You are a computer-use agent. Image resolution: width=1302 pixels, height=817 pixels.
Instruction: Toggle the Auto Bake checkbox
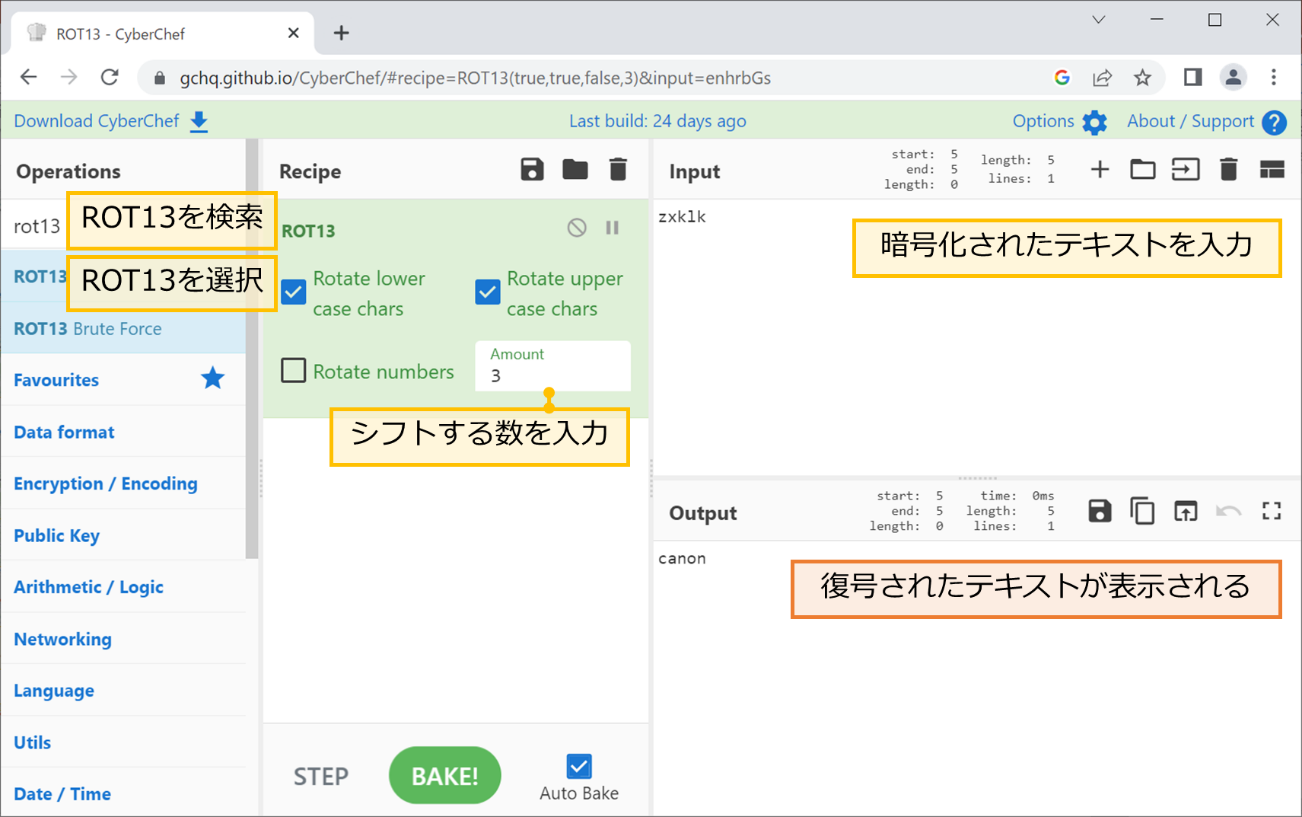click(x=579, y=766)
